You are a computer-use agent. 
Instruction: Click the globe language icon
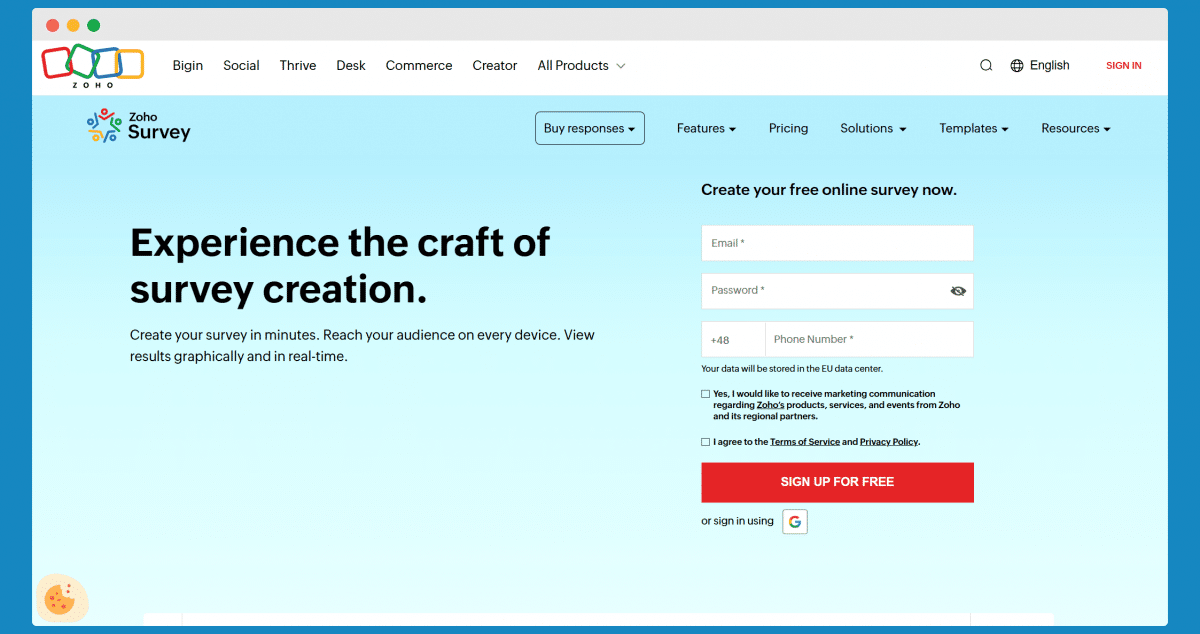point(1017,66)
